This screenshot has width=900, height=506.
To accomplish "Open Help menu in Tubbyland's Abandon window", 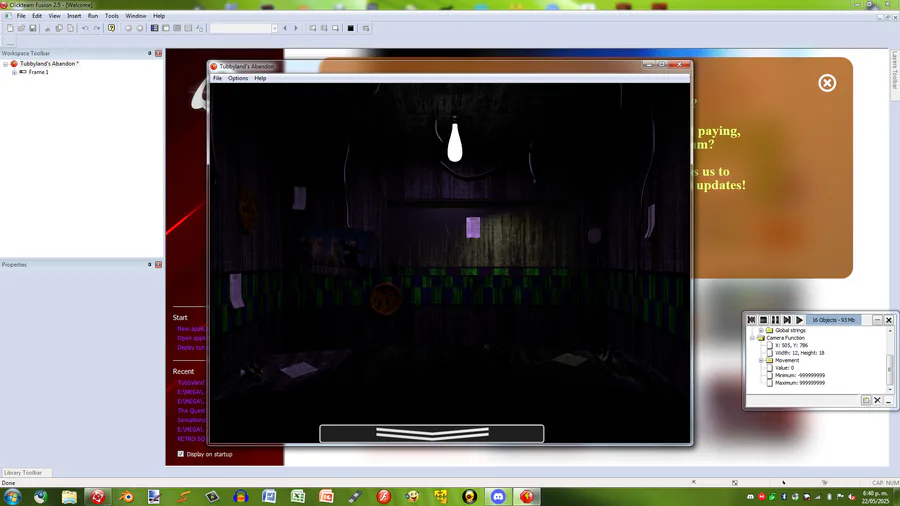I will pos(260,78).
